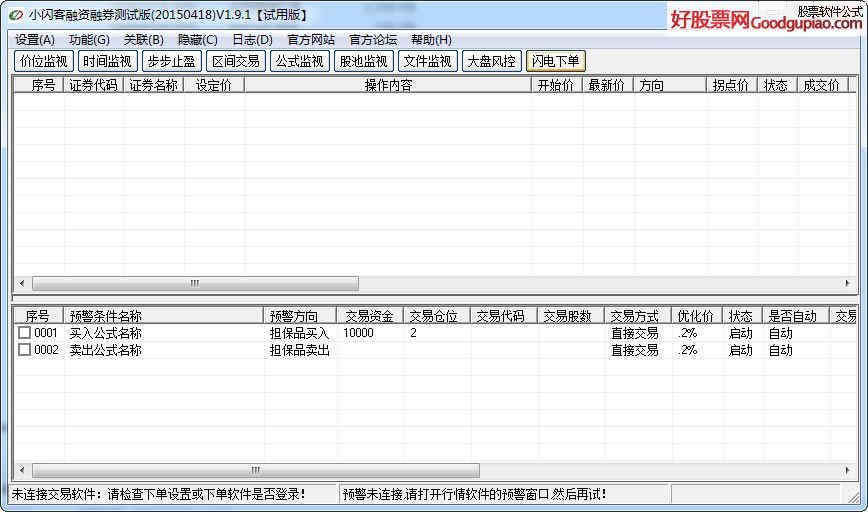This screenshot has width=868, height=512.
Task: Open the 官方网站 menu item
Action: point(311,40)
